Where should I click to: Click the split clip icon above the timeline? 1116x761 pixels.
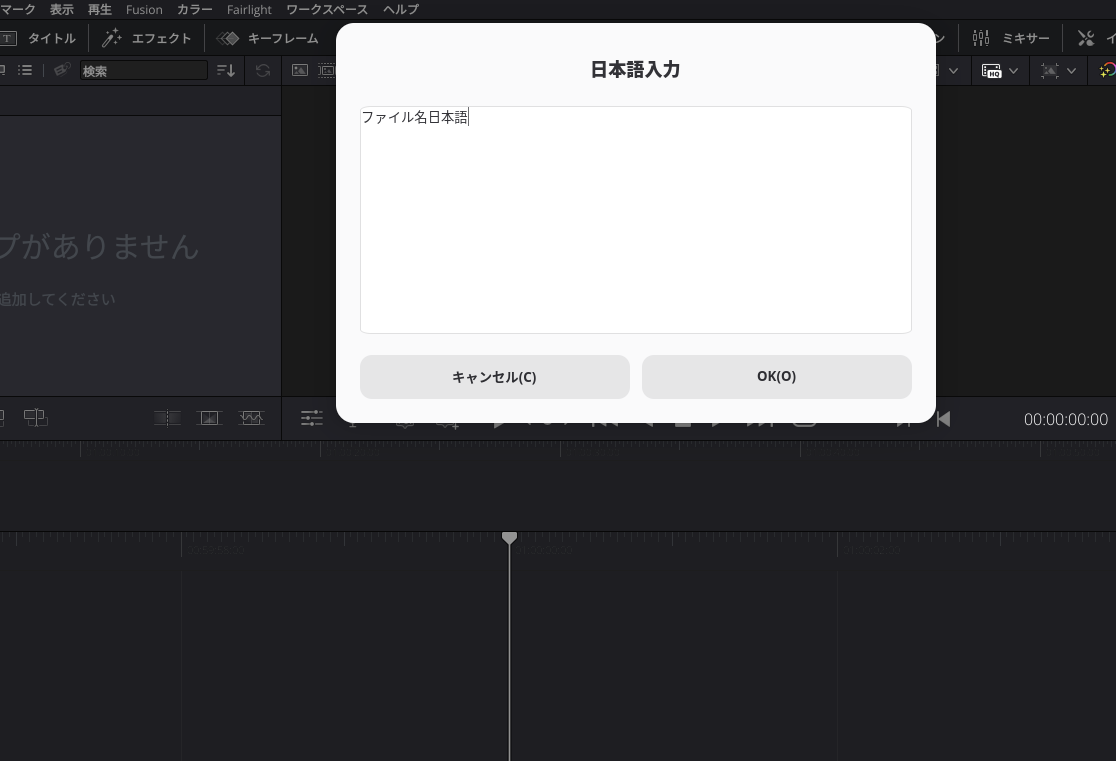(x=36, y=418)
